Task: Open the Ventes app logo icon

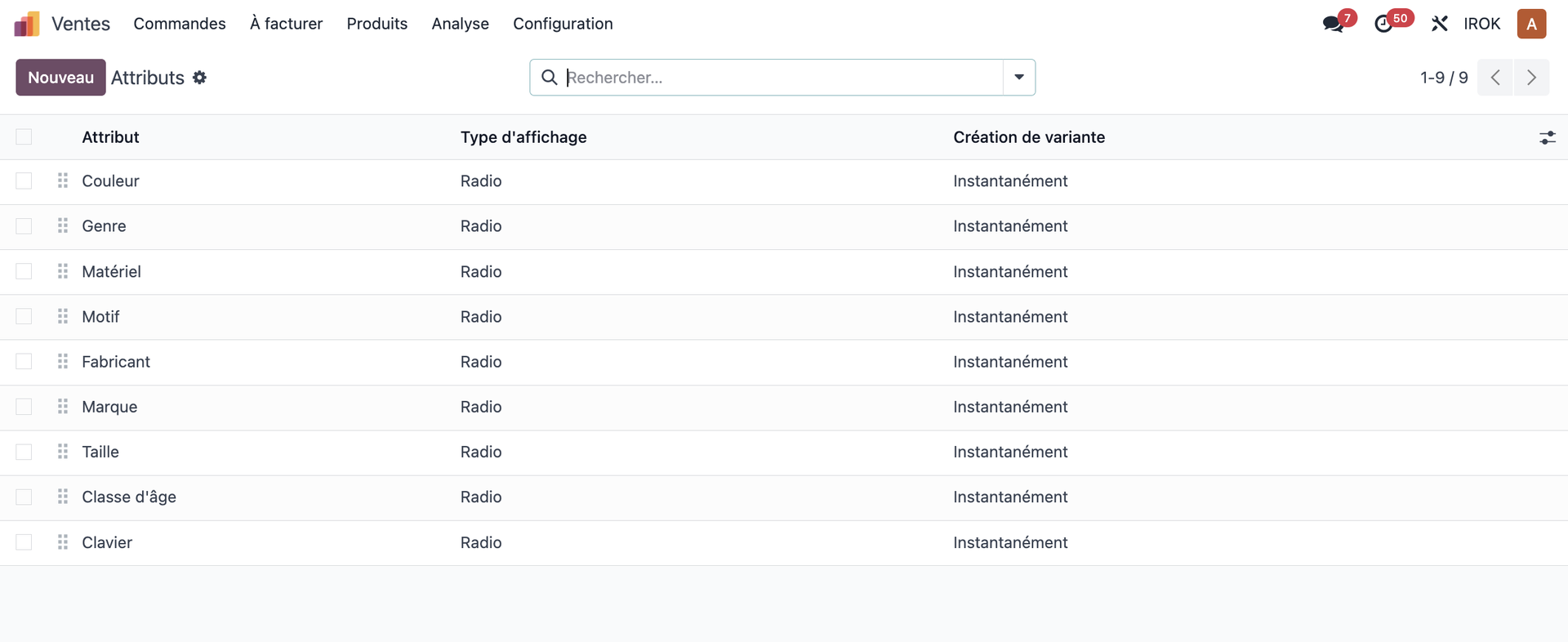Action: pos(27,24)
